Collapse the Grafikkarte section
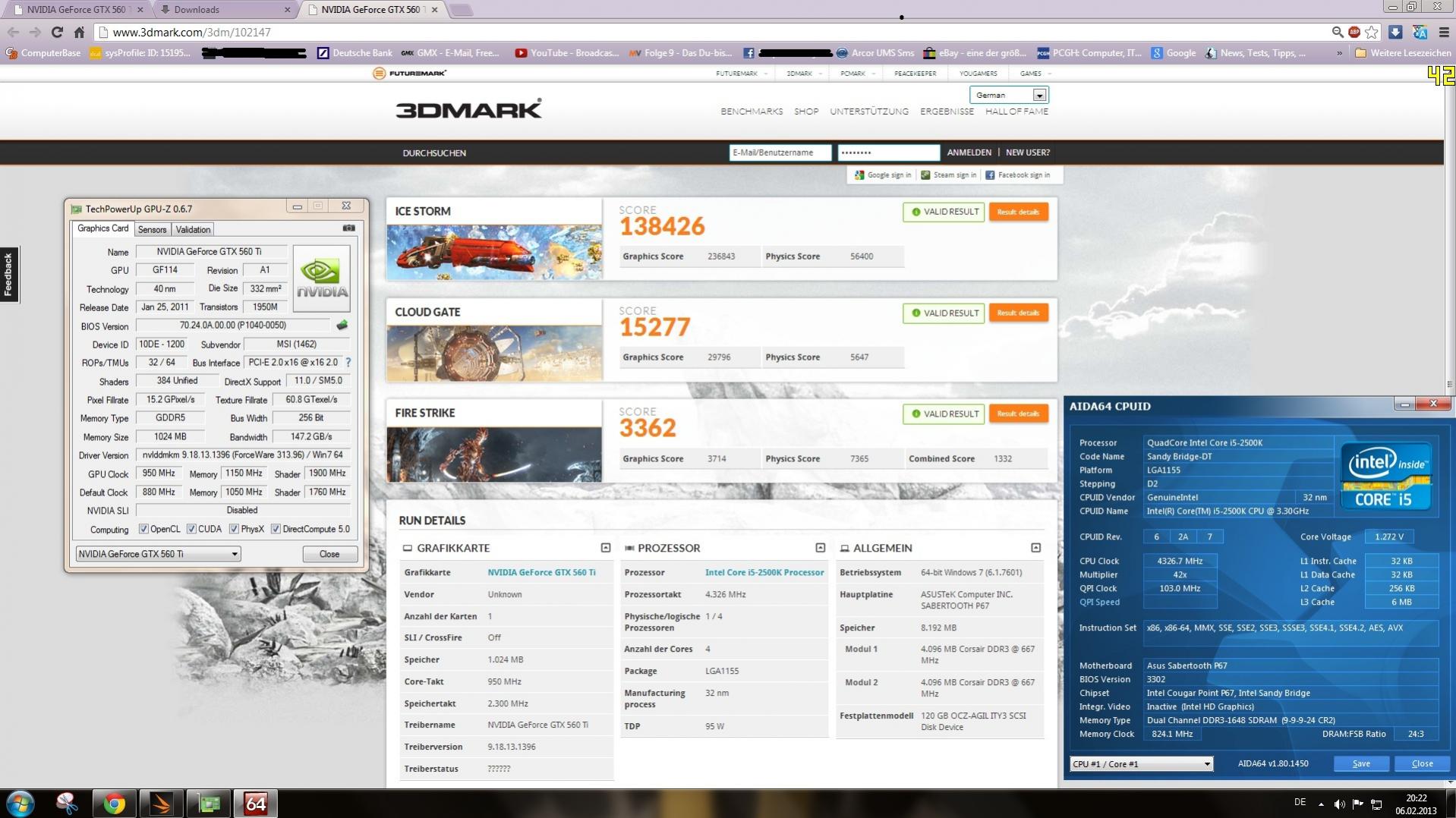1456x818 pixels. [x=605, y=547]
